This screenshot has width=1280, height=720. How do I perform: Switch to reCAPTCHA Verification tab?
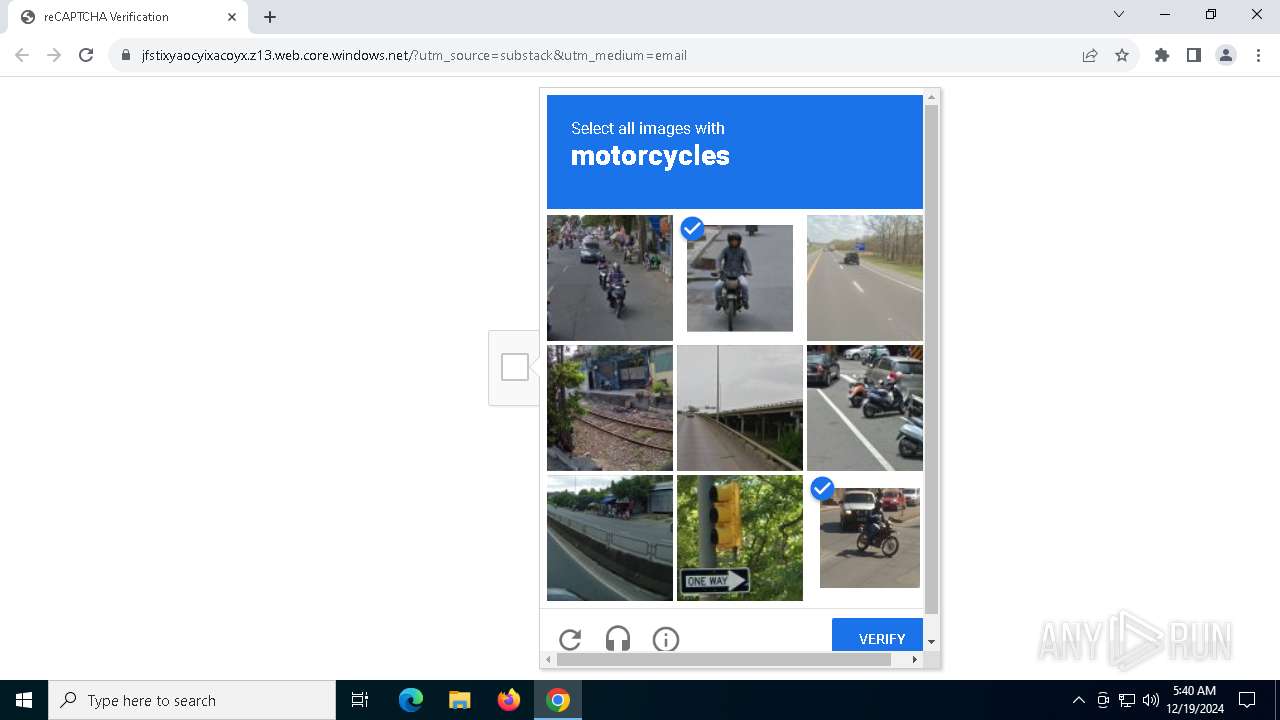[127, 17]
